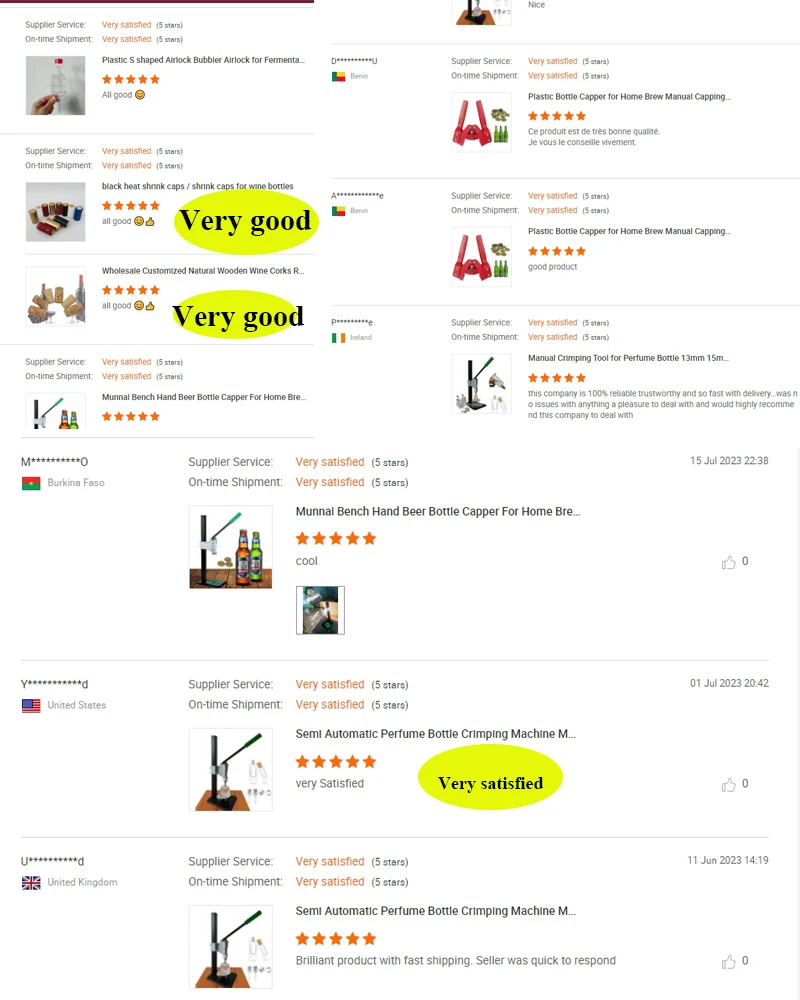Open red bottle capper thumbnail for "good product" review
This screenshot has width=800, height=1000.
(481, 256)
